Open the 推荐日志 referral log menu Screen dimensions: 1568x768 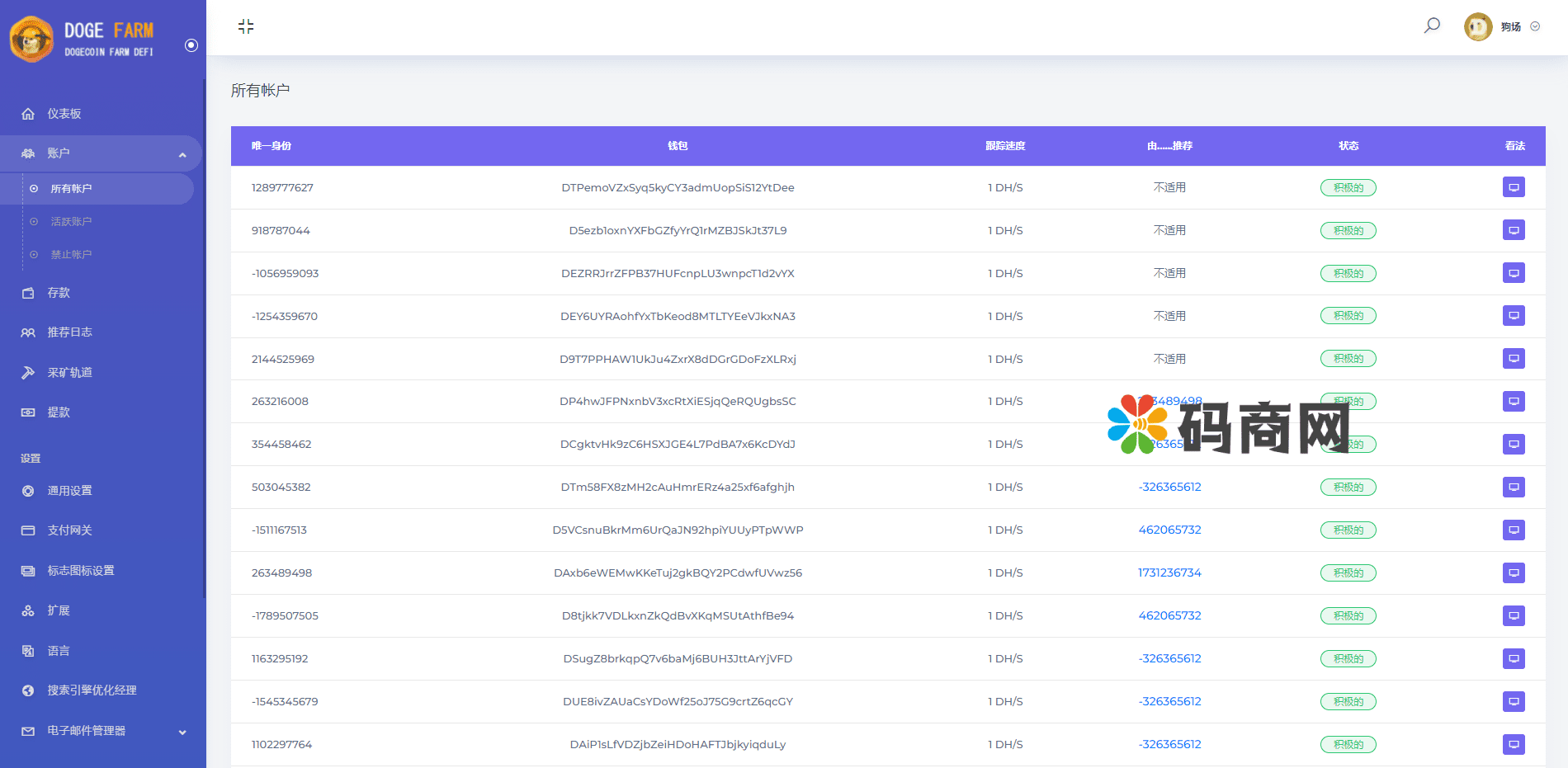point(69,332)
